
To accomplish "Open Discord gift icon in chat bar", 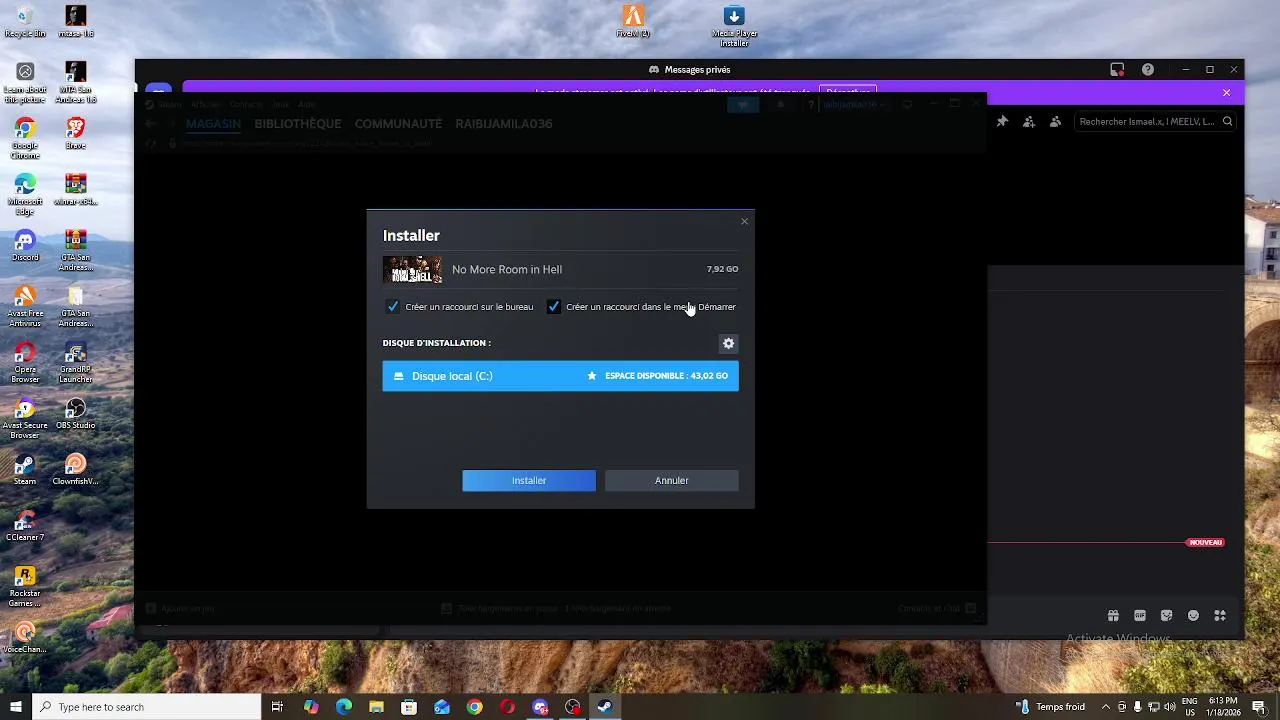I will point(1113,616).
